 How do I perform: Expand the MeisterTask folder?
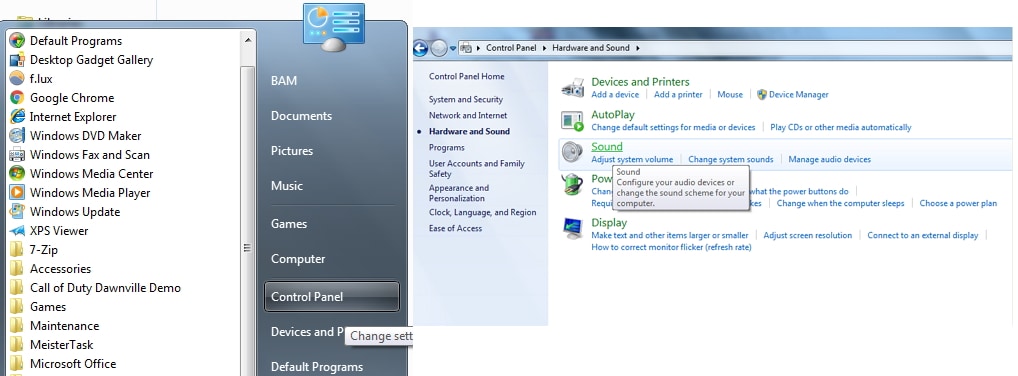point(17,345)
